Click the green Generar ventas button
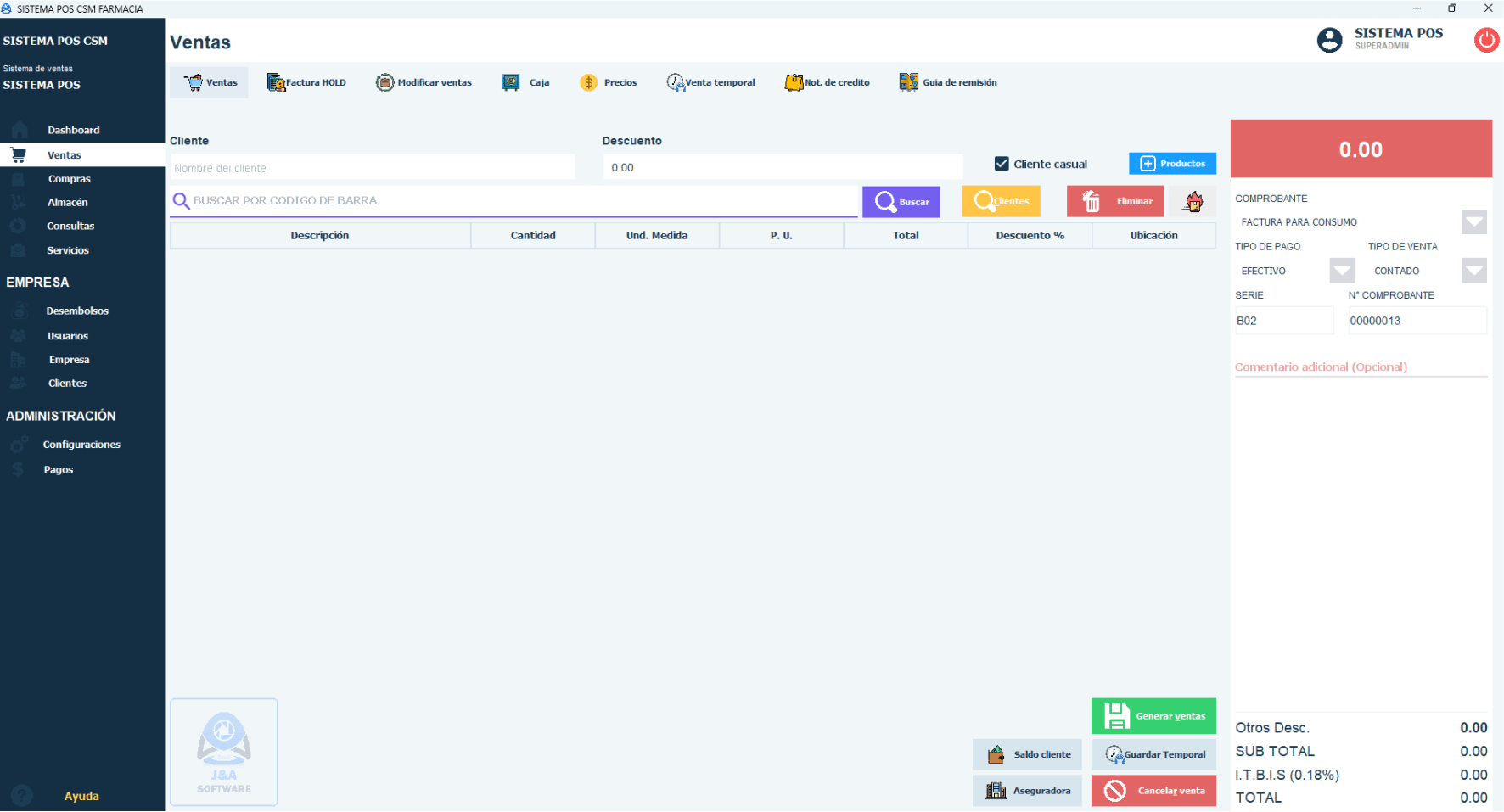 [x=1153, y=716]
